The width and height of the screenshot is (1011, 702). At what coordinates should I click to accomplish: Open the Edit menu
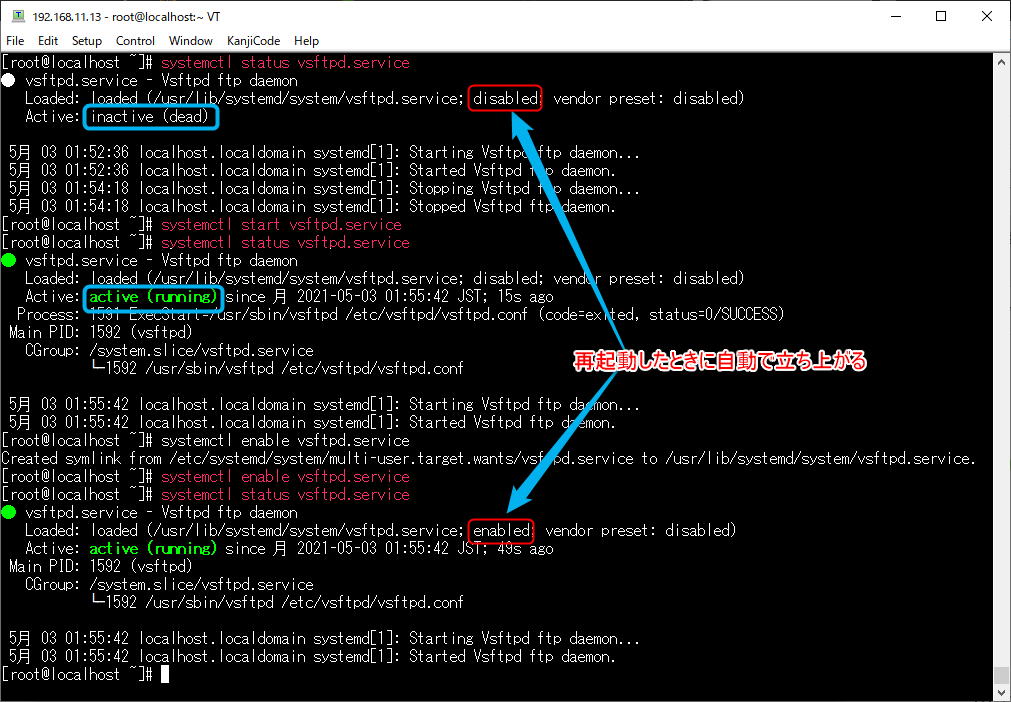click(48, 41)
